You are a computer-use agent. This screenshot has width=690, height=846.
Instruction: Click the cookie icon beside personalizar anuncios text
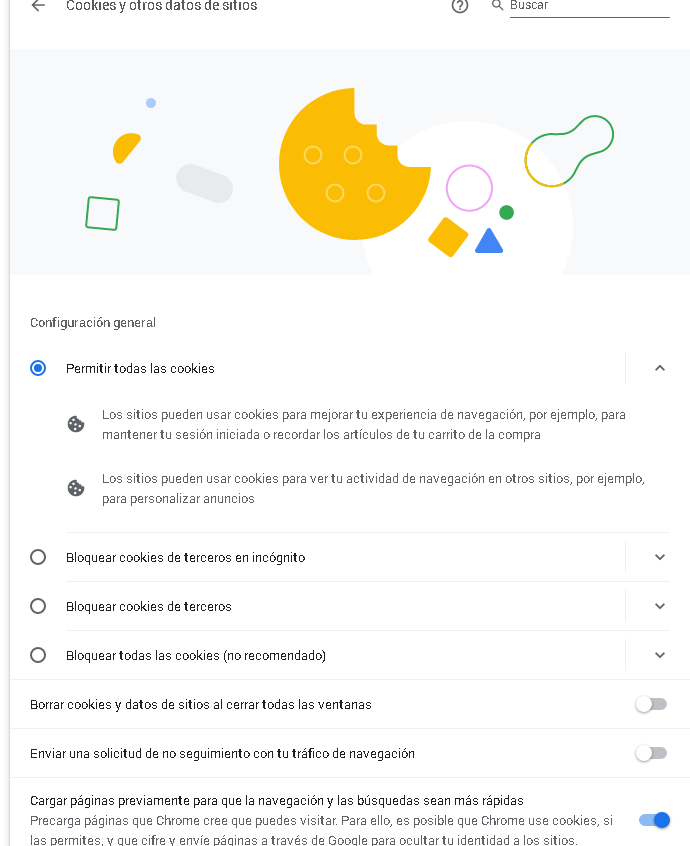[76, 488]
